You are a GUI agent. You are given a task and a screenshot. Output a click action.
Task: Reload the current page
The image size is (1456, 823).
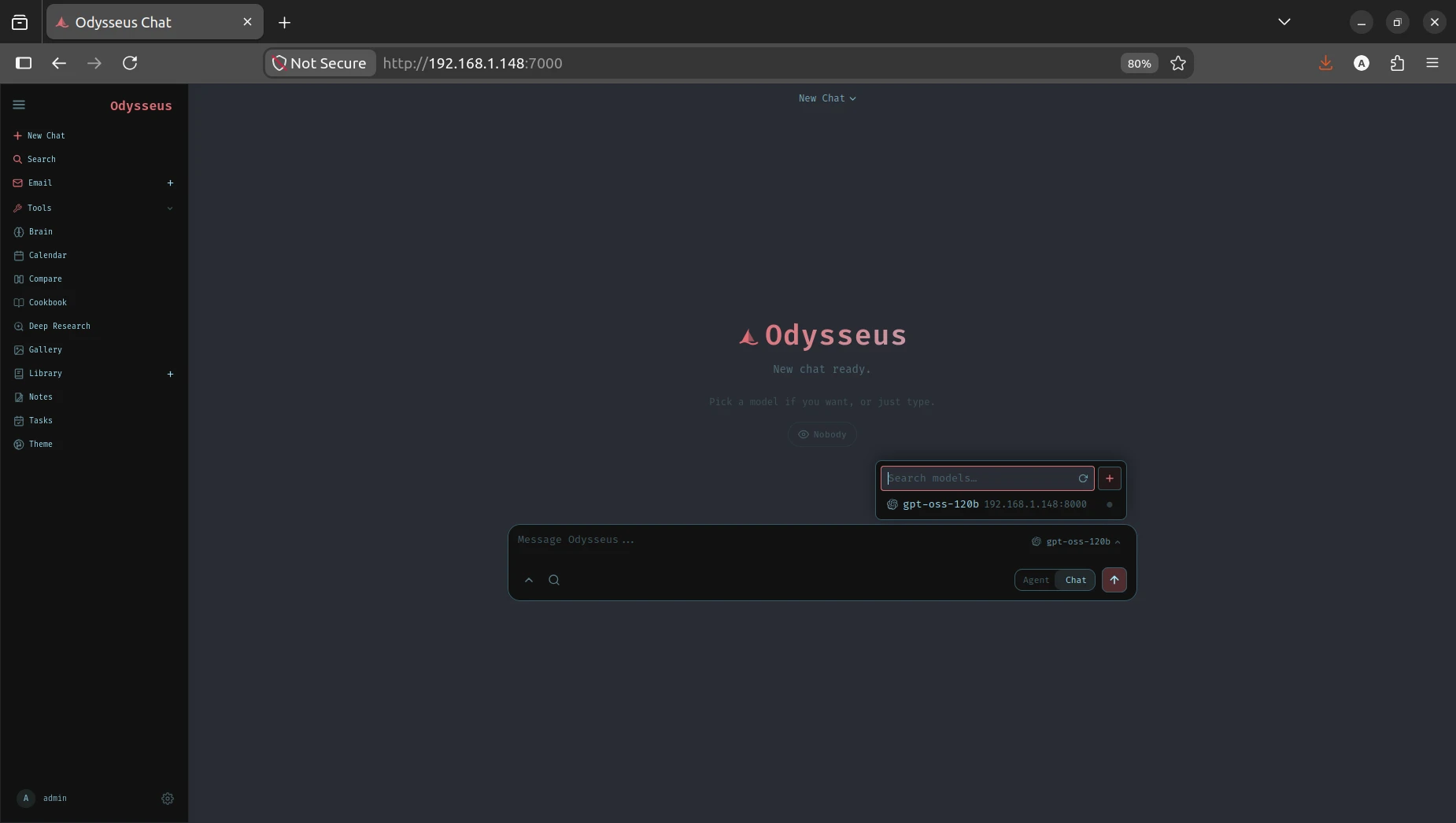(130, 63)
